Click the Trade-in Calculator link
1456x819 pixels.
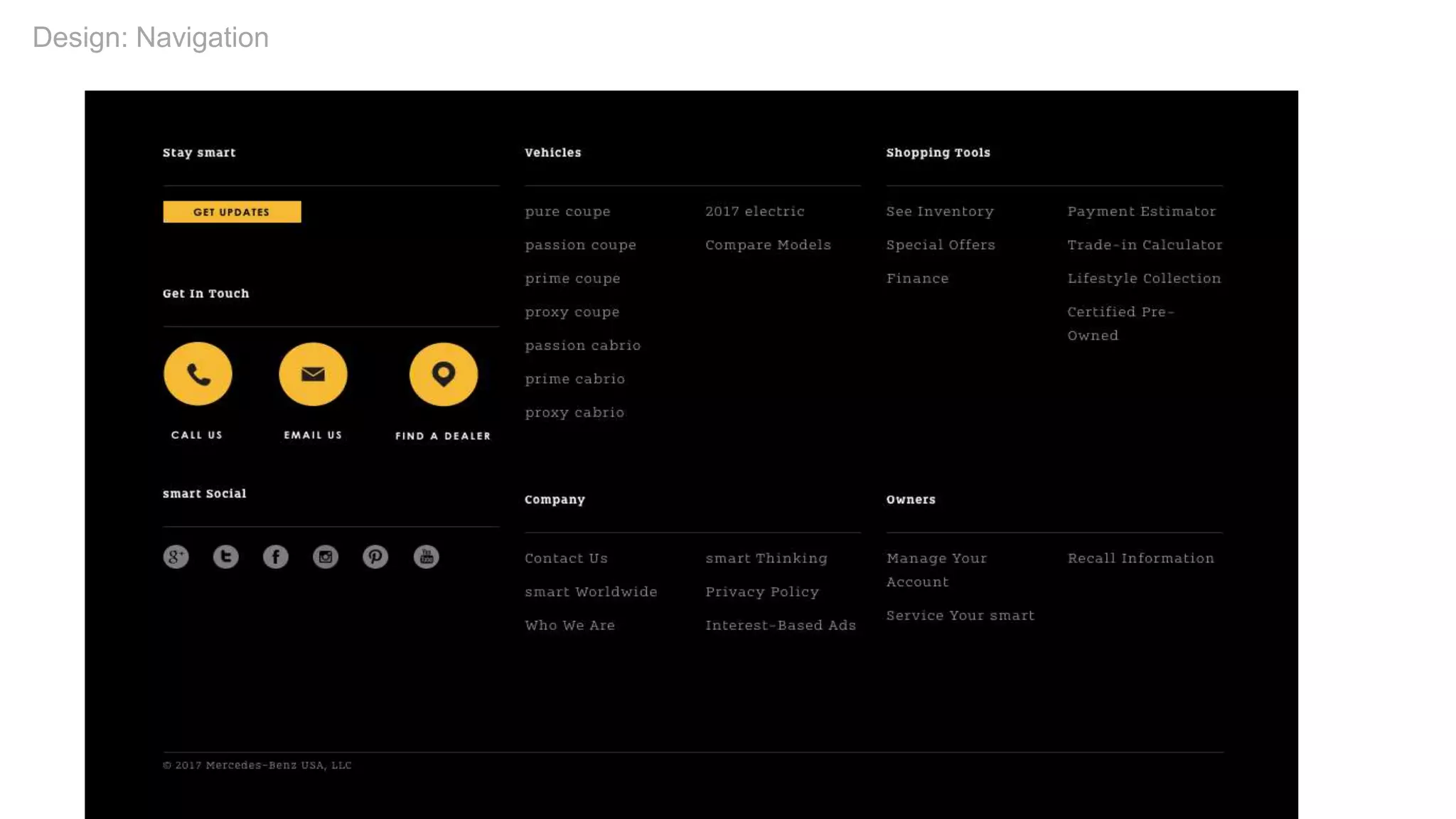click(x=1145, y=245)
